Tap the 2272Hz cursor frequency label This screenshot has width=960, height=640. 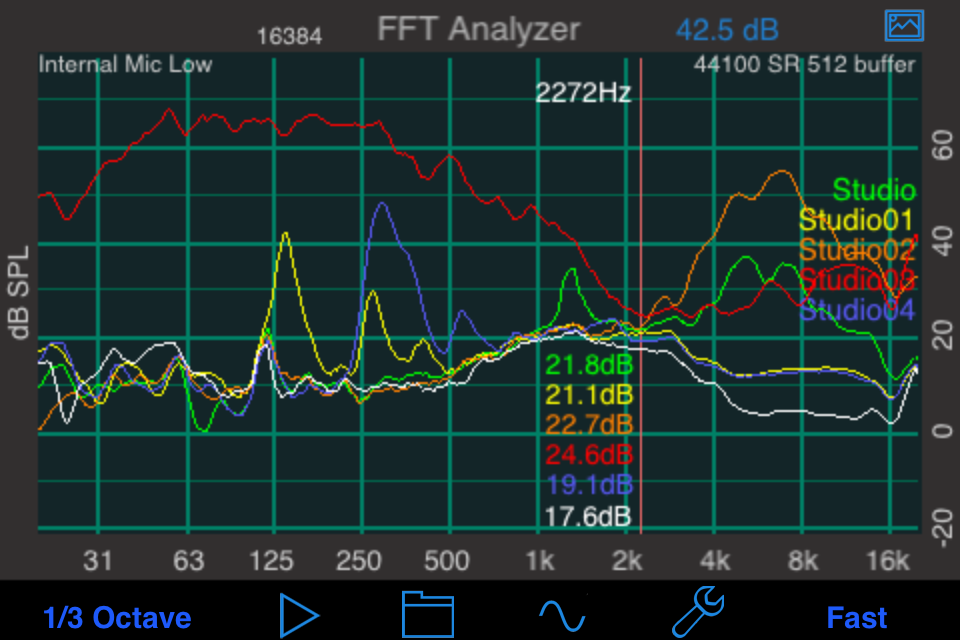click(x=583, y=93)
